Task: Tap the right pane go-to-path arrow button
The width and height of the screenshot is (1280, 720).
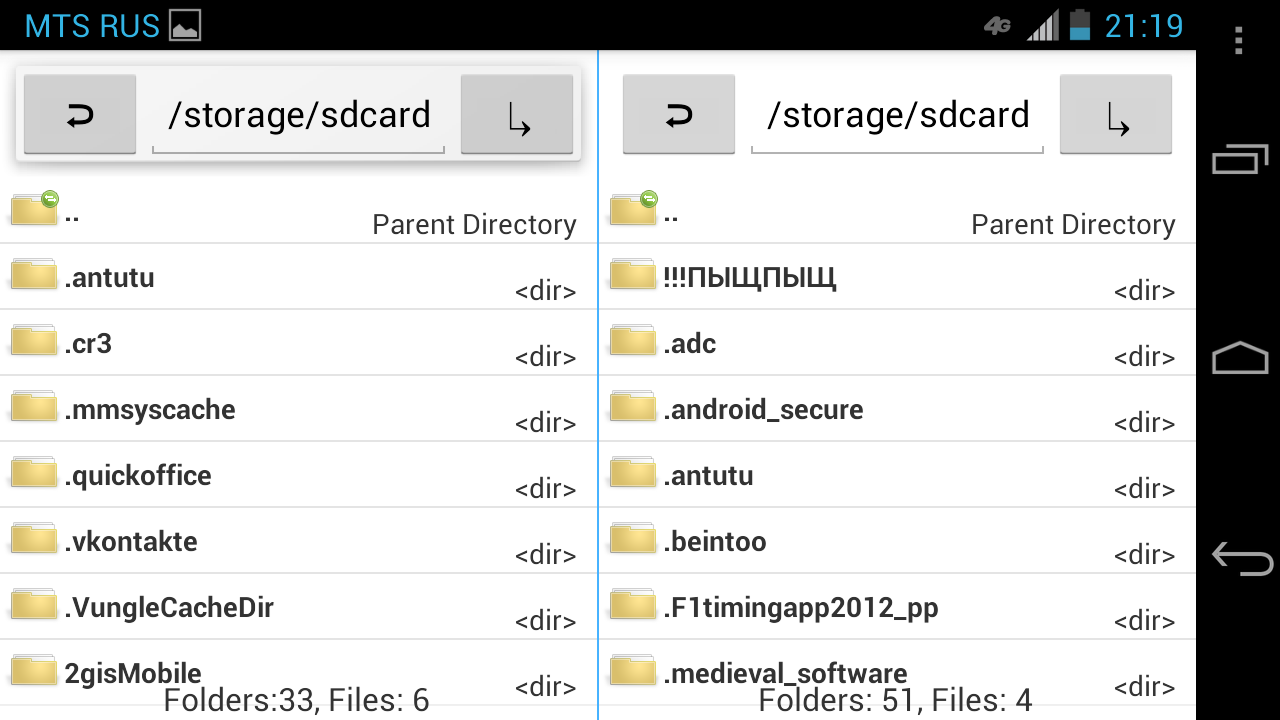Action: 1116,115
